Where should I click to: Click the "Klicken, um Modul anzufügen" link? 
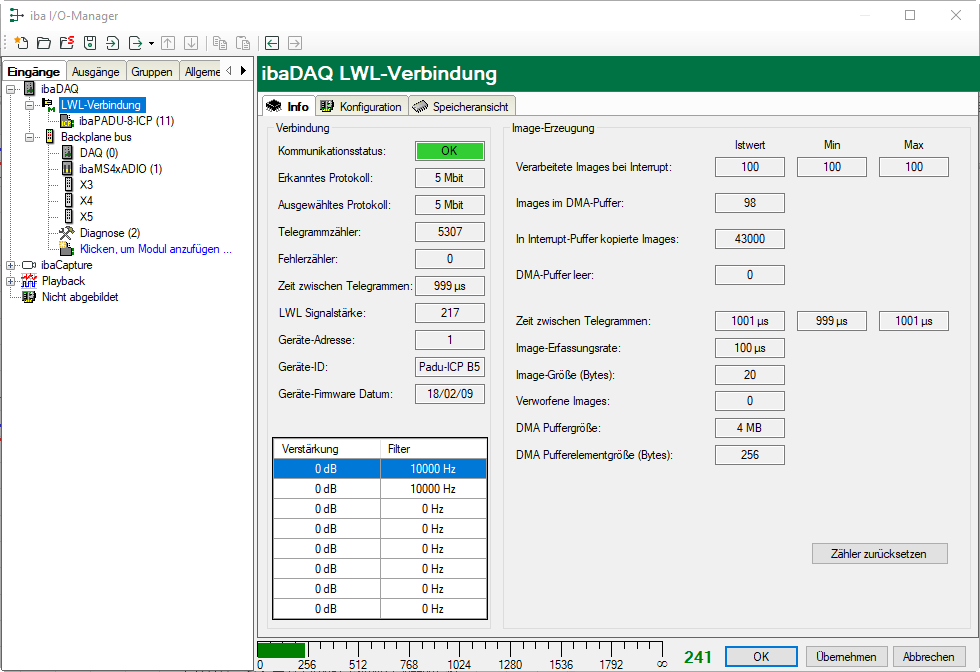click(155, 249)
